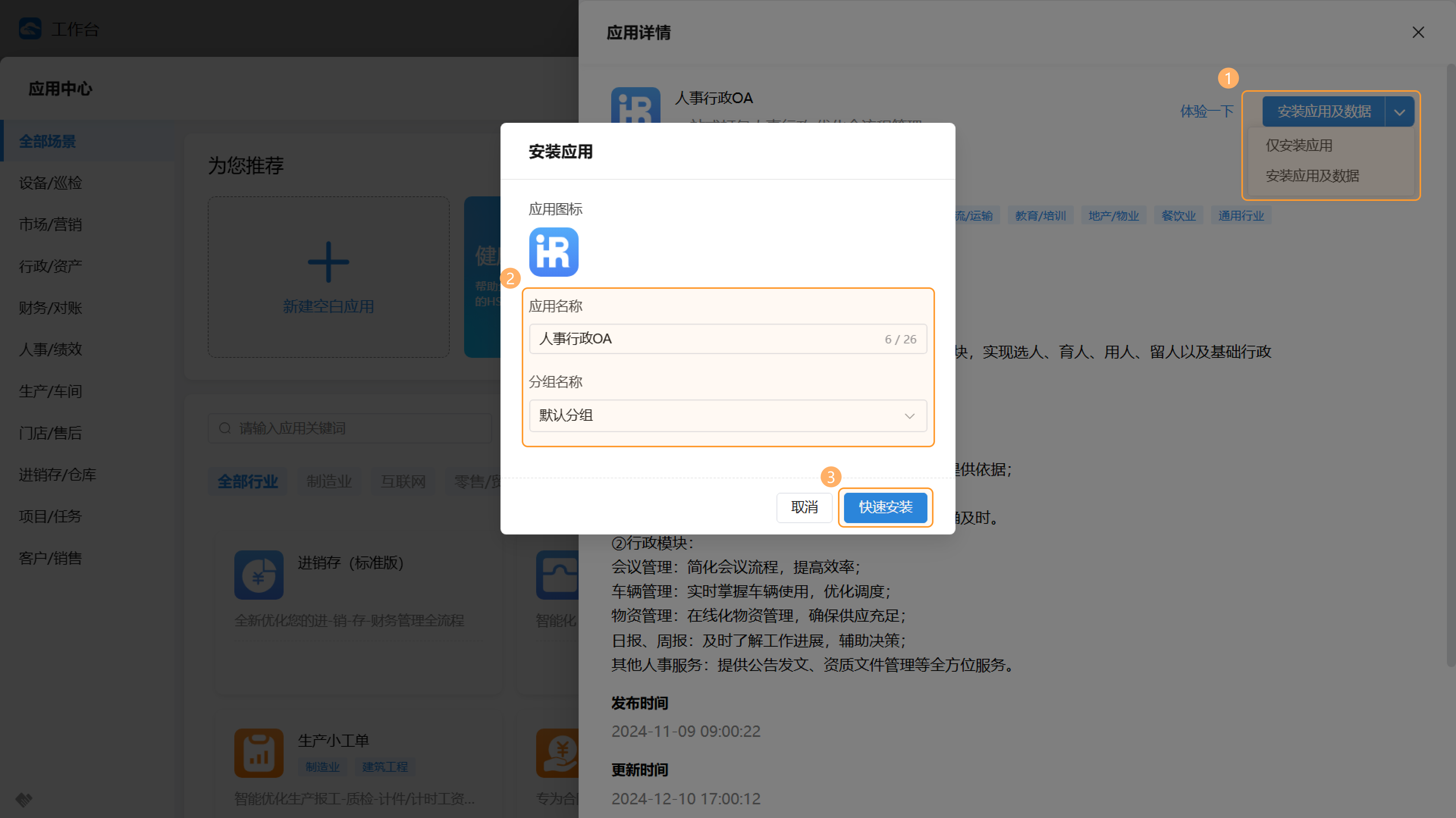Click the 请输入应用关键词 search field
1456x818 pixels.
point(350,428)
